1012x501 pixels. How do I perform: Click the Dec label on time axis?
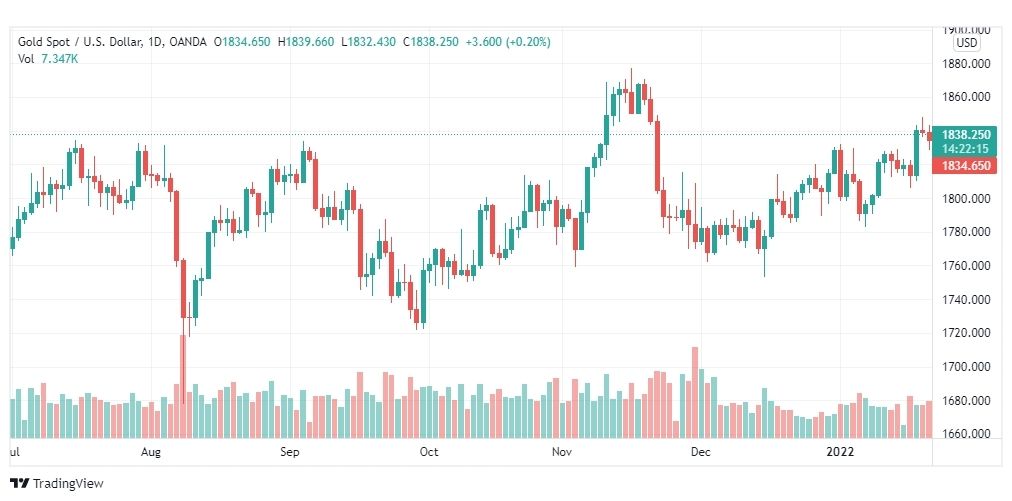[700, 452]
